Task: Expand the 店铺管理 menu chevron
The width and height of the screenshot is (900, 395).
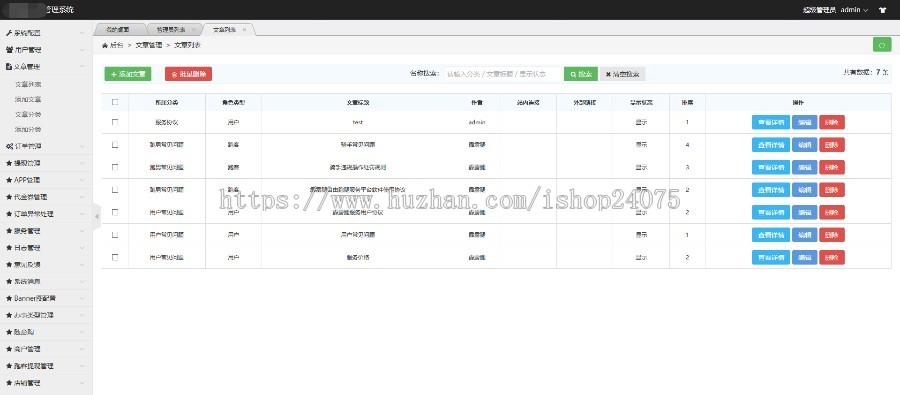Action: [x=82, y=383]
